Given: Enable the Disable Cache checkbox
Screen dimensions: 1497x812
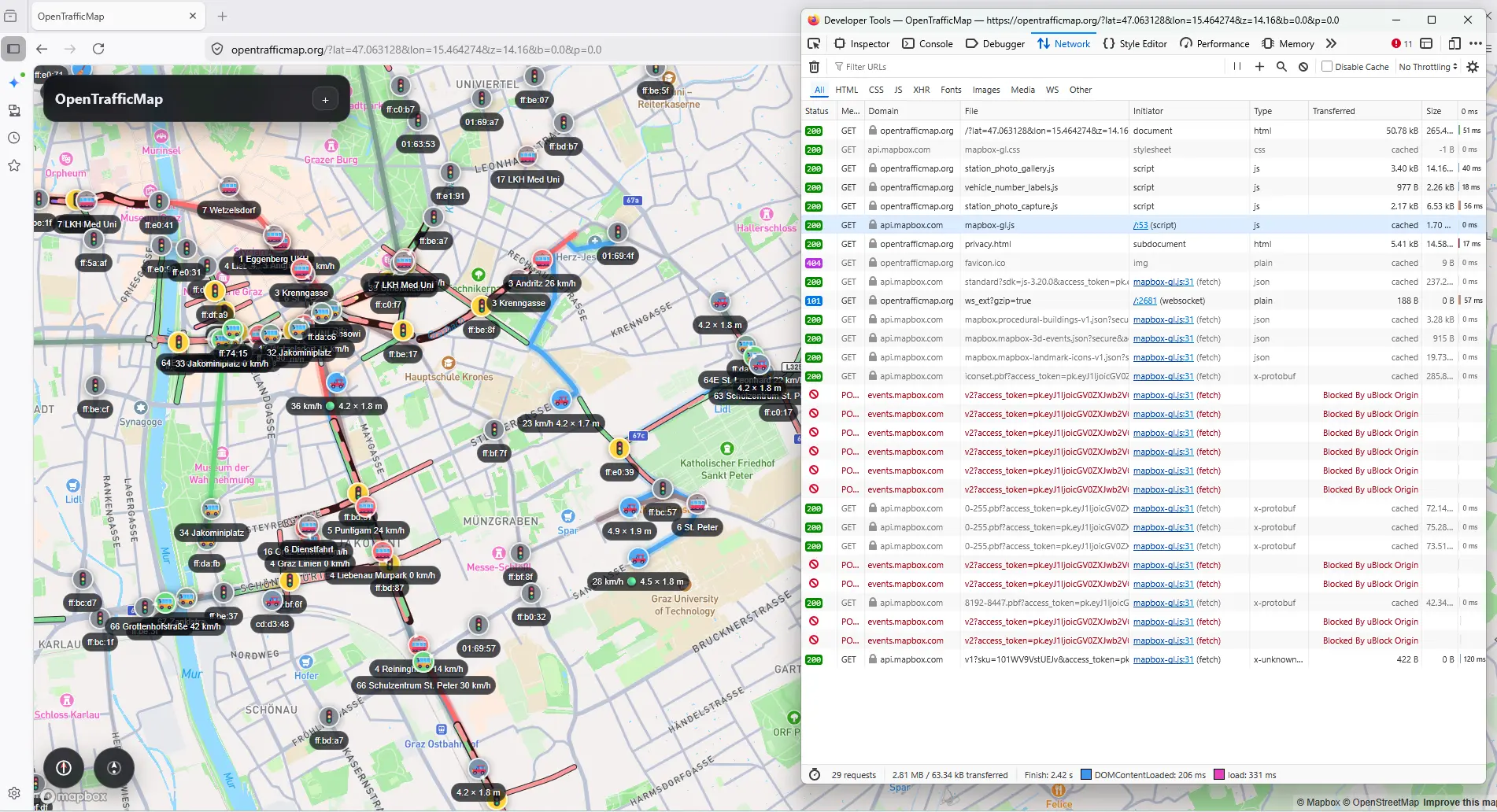Looking at the screenshot, I should (1327, 67).
